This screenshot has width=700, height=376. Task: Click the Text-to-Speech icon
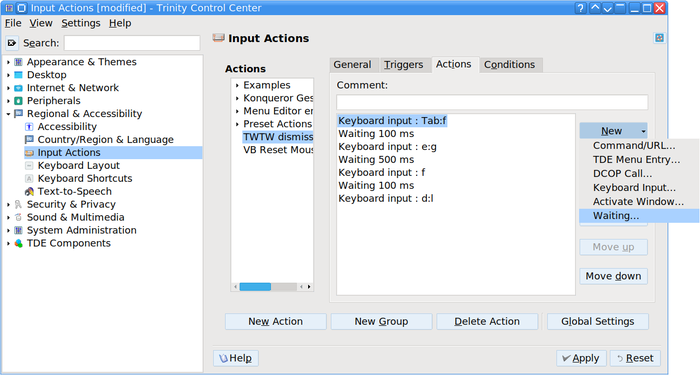[29, 192]
